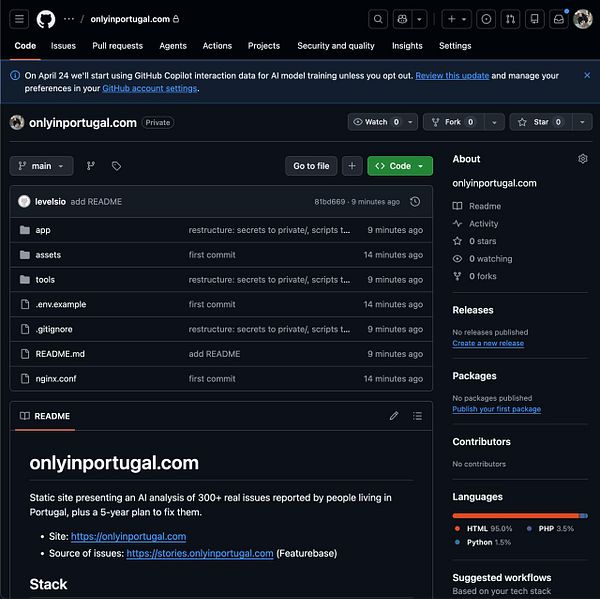Expand the Fork dropdown arrow
The width and height of the screenshot is (600, 599).
click(494, 122)
